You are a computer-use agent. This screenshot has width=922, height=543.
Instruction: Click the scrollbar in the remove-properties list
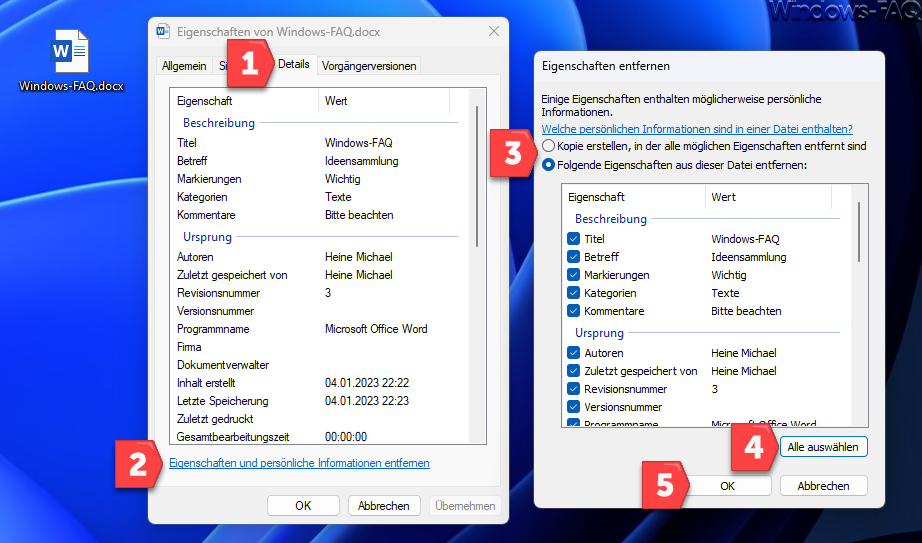point(859,232)
